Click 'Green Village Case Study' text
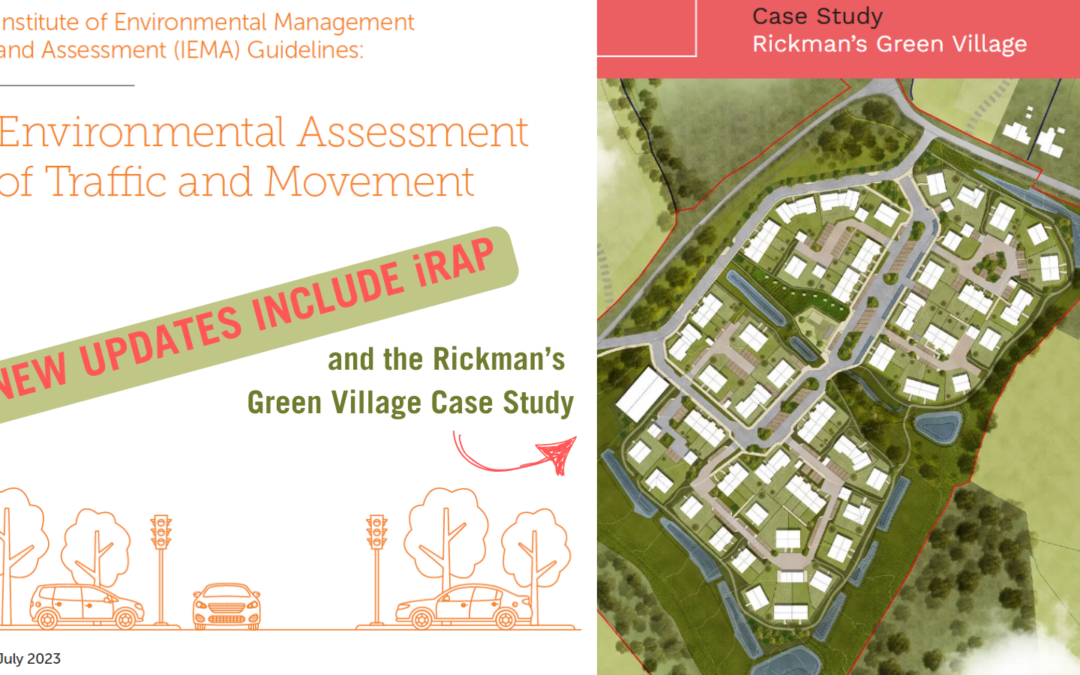 click(x=411, y=403)
